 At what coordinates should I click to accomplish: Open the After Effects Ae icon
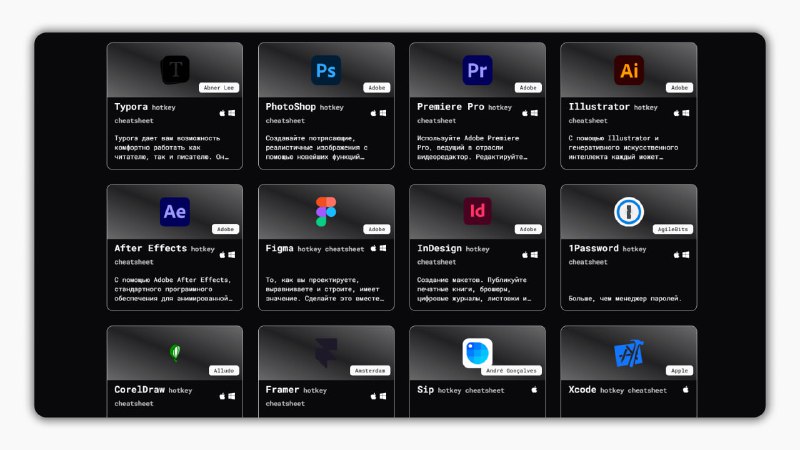[175, 211]
